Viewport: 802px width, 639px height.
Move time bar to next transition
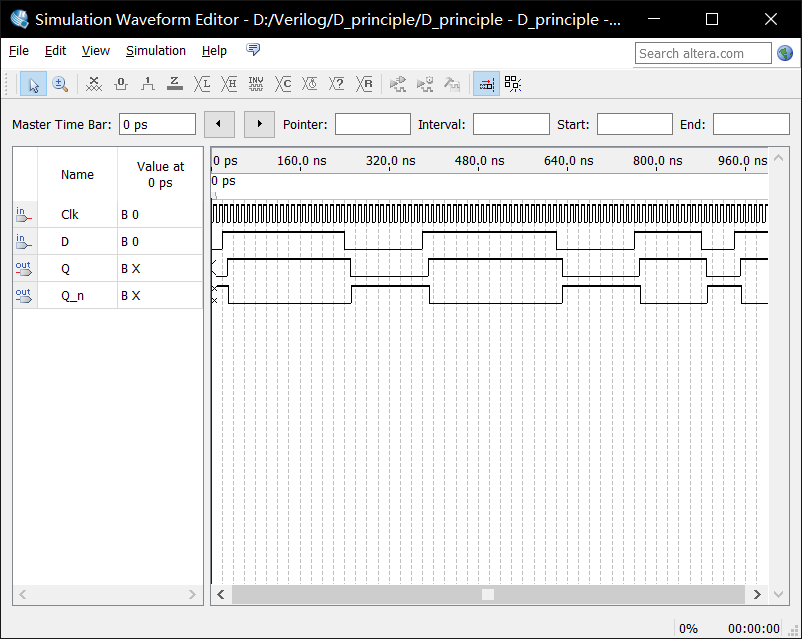259,124
